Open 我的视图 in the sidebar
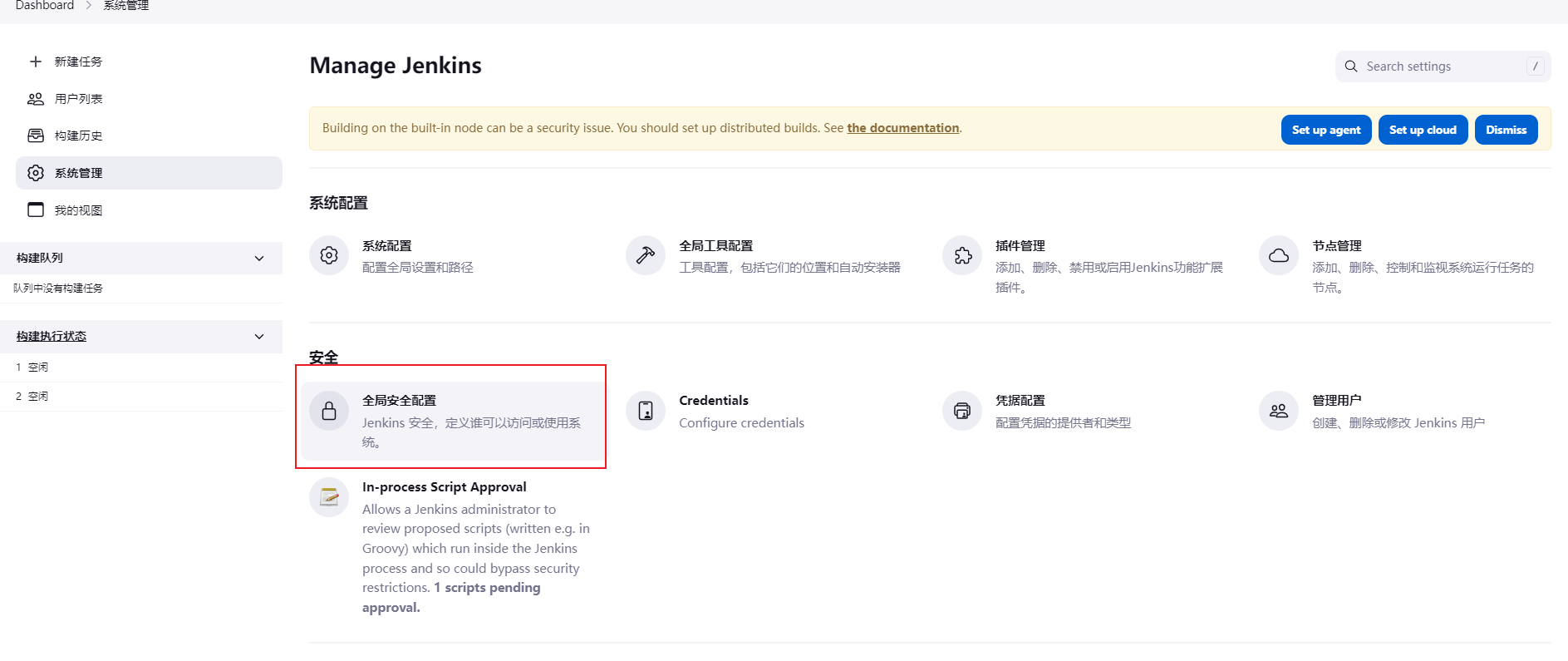1568x661 pixels. coord(78,210)
